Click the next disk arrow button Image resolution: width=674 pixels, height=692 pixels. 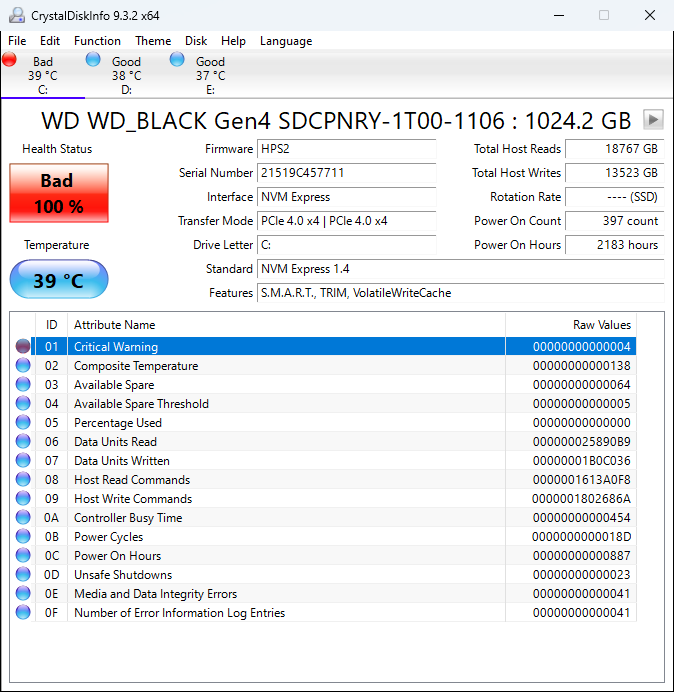tap(653, 119)
